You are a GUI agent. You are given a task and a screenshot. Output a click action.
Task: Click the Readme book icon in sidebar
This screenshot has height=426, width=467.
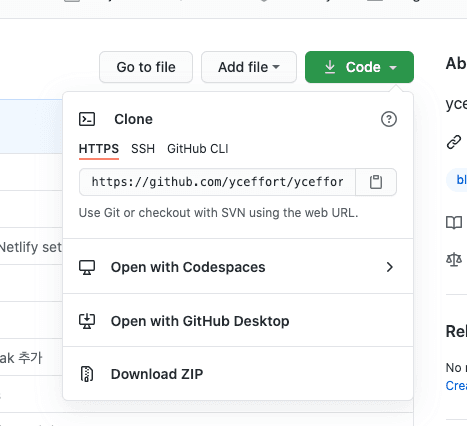(x=454, y=222)
